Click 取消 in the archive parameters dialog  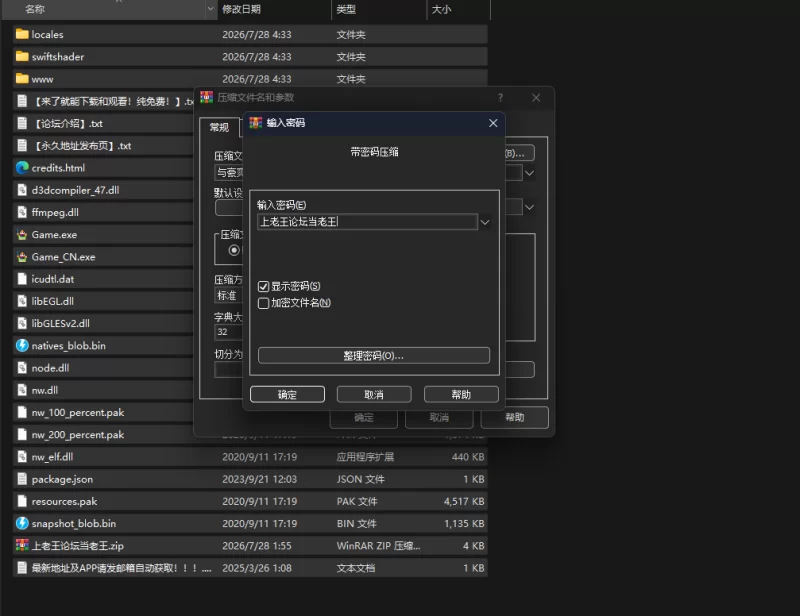pos(439,418)
